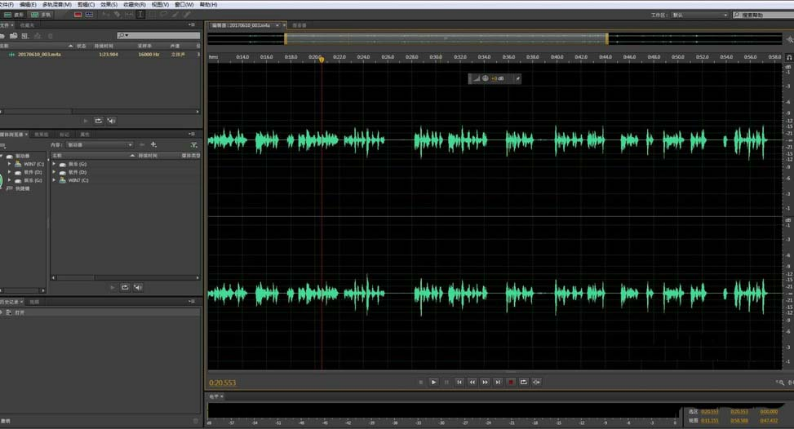The image size is (794, 429).
Task: Click the Files panel search field
Action: 158,35
